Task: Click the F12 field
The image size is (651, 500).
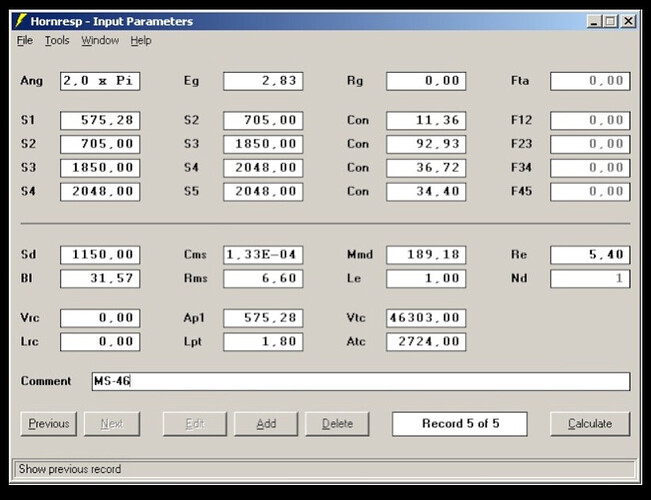Action: tap(590, 120)
